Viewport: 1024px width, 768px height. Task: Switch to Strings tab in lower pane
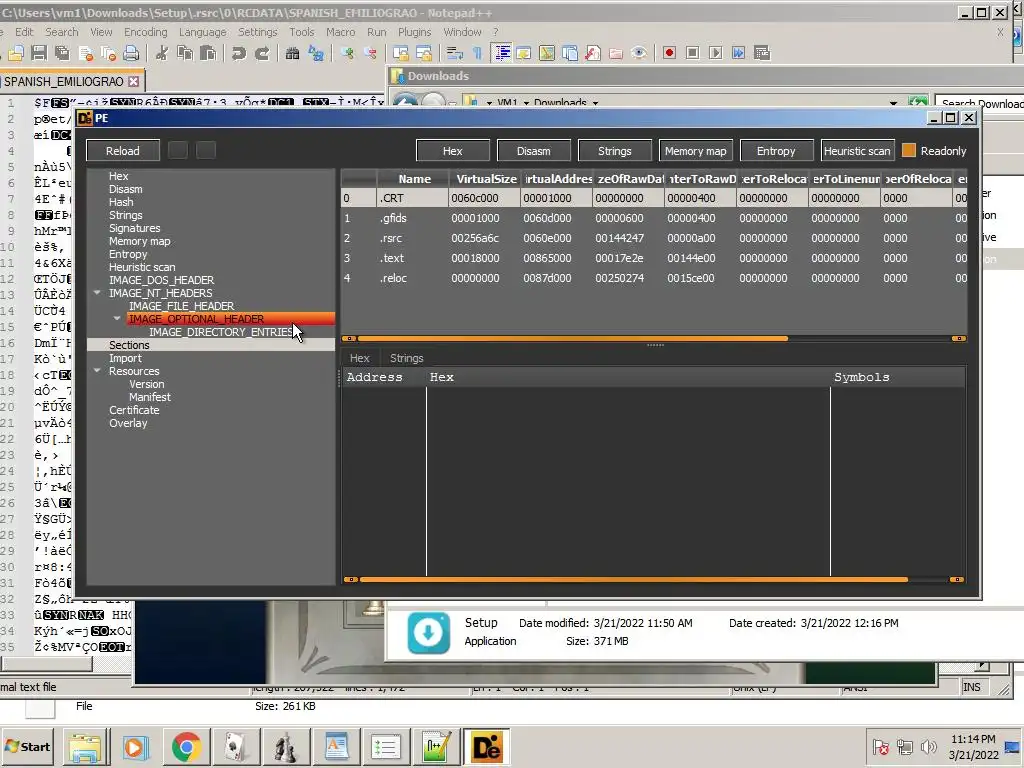406,358
